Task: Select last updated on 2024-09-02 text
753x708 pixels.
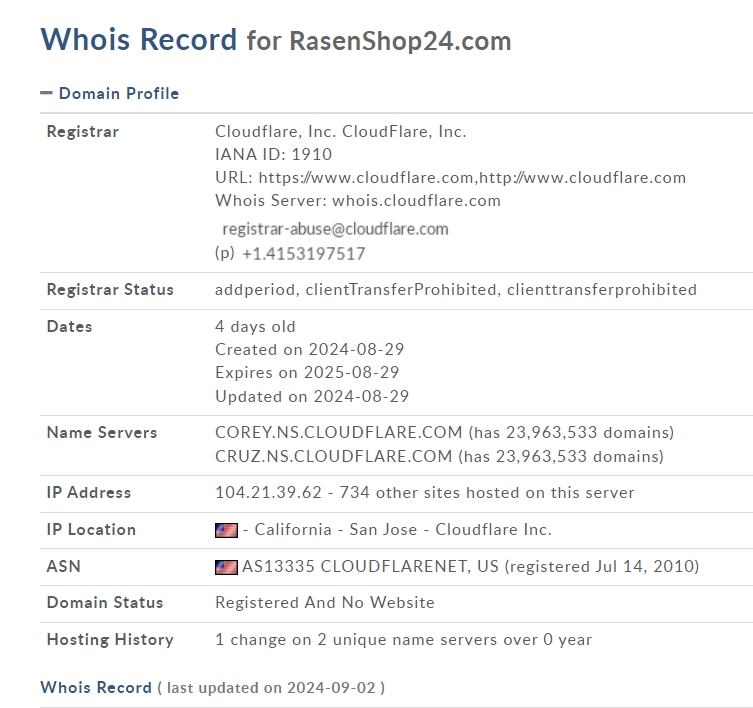Action: click(x=271, y=688)
